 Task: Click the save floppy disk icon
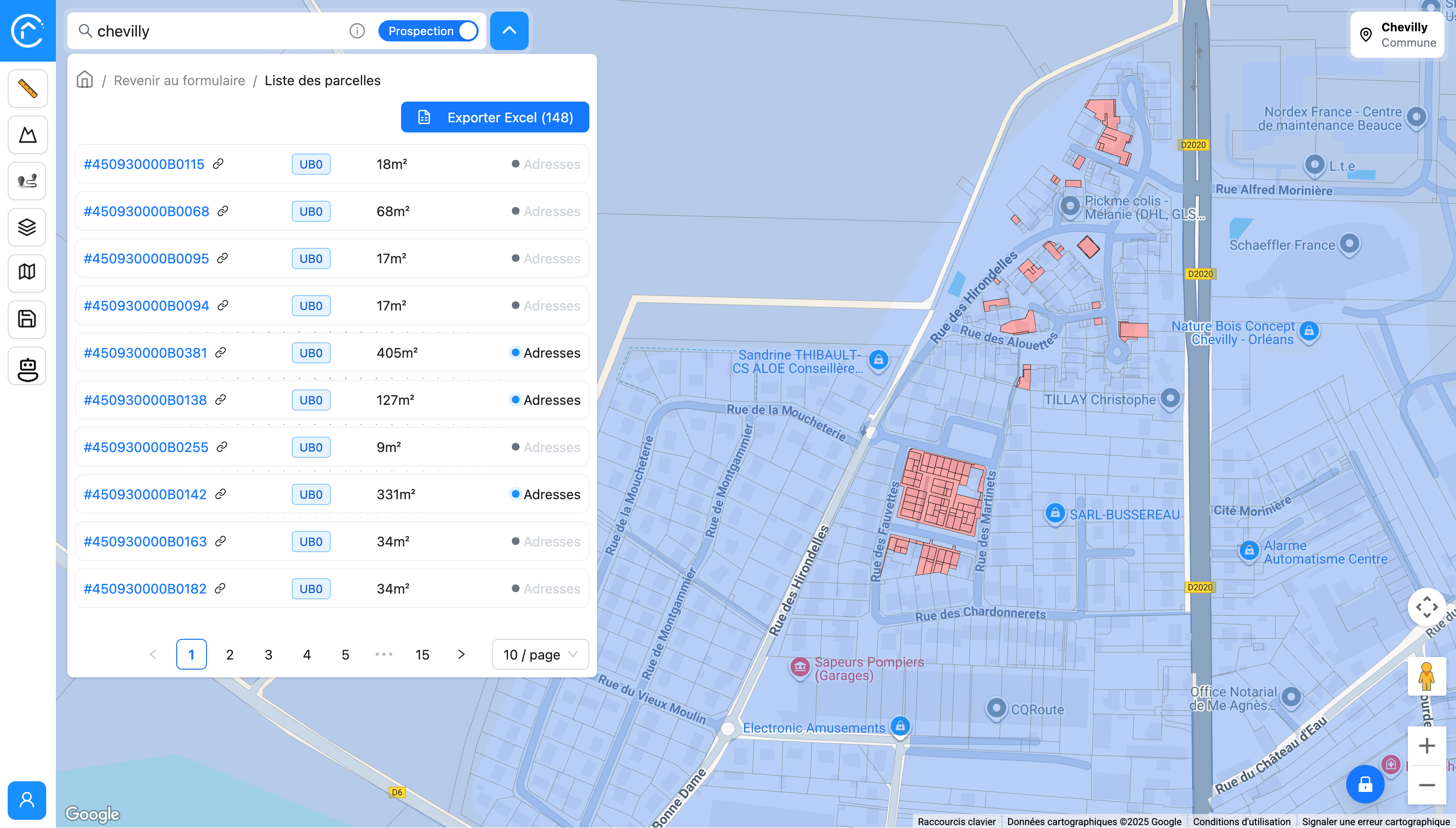point(27,319)
